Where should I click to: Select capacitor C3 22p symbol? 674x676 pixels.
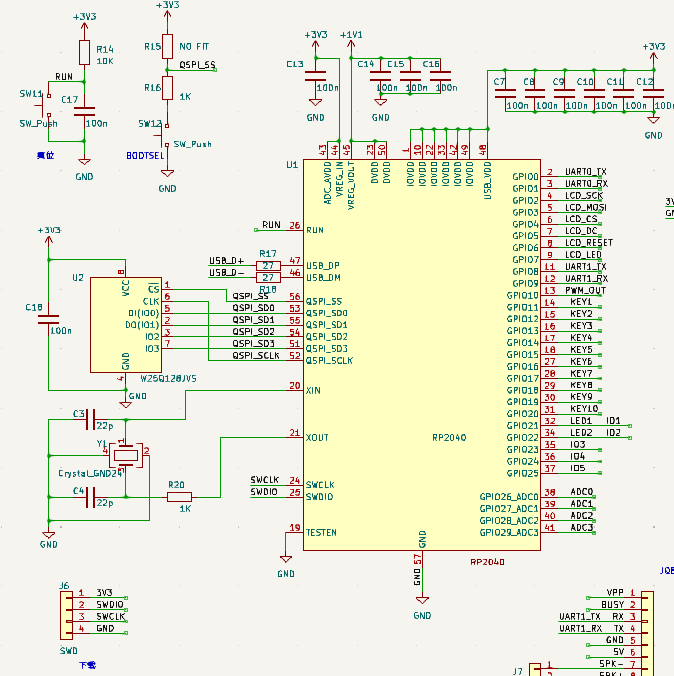point(91,419)
